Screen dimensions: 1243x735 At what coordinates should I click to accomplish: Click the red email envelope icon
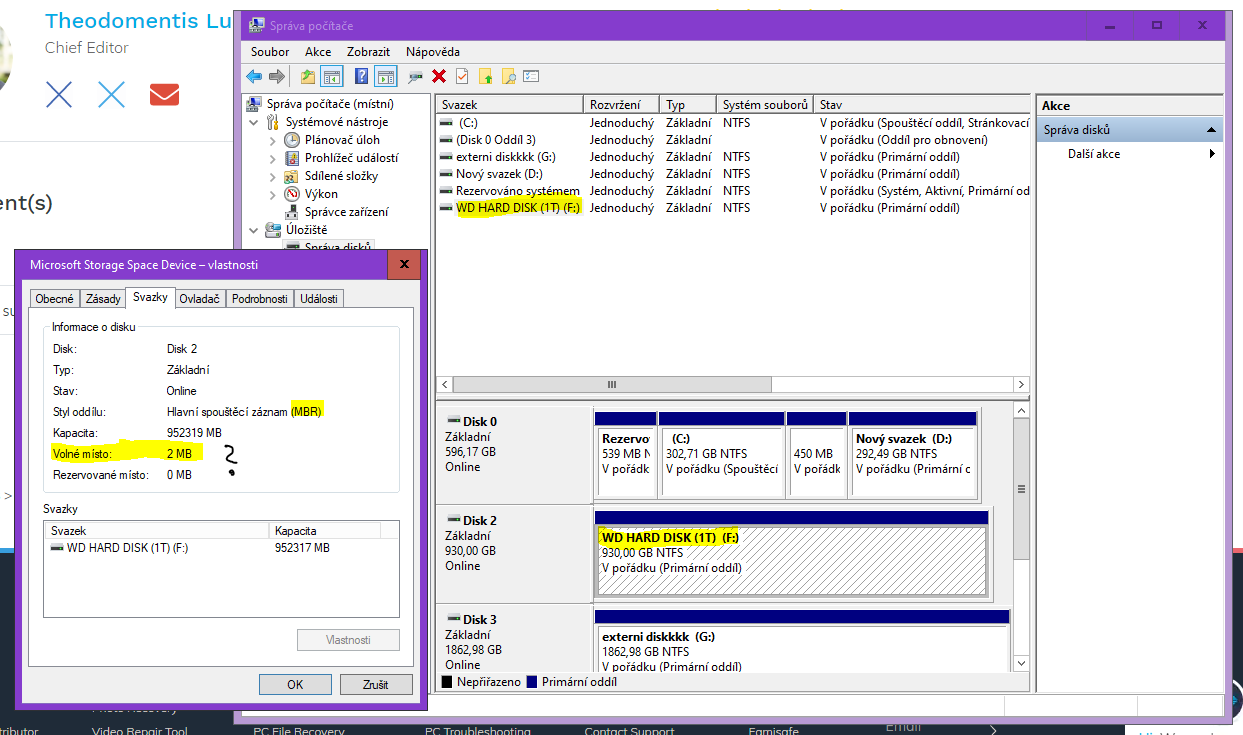tap(164, 95)
